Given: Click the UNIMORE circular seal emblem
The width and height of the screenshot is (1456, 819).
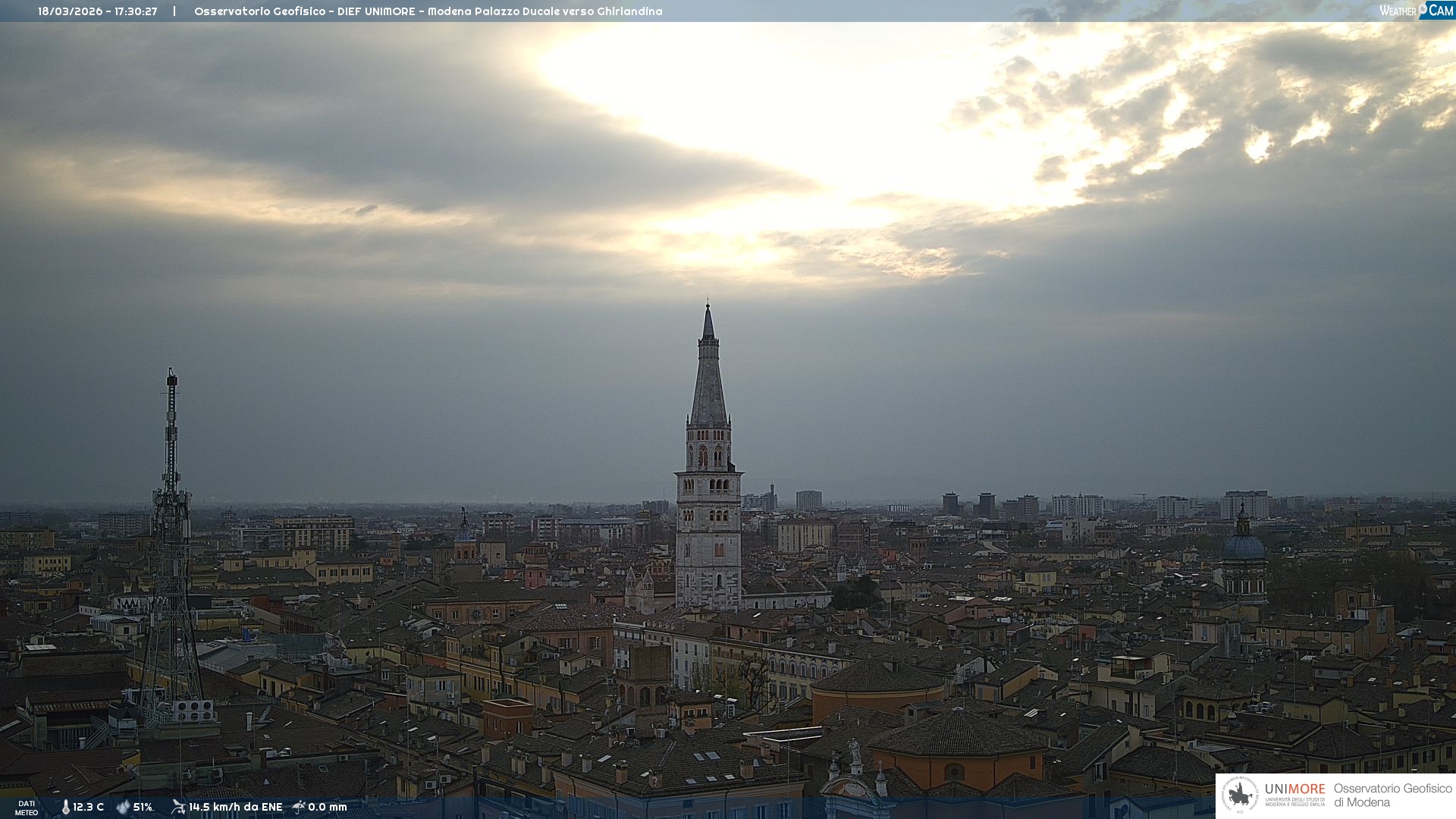Looking at the screenshot, I should click(1240, 795).
